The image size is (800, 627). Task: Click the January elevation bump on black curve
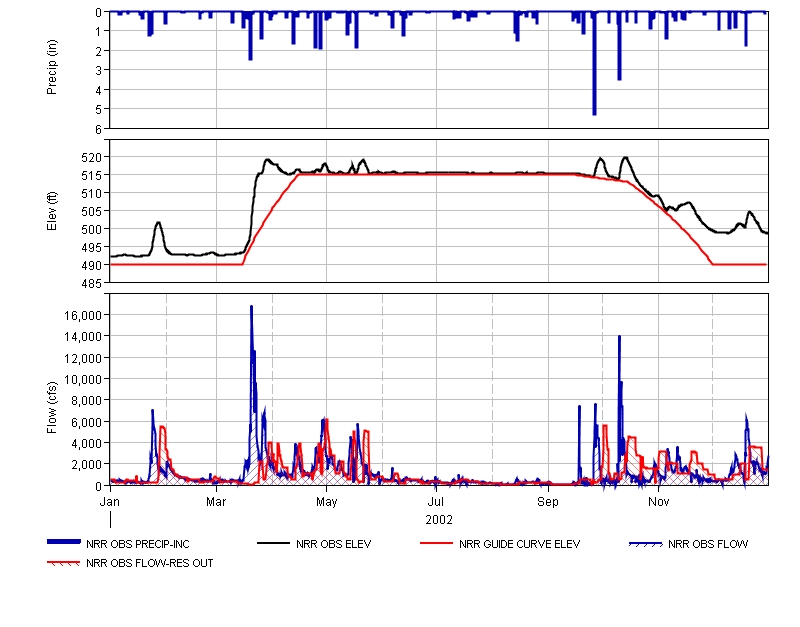click(x=159, y=223)
